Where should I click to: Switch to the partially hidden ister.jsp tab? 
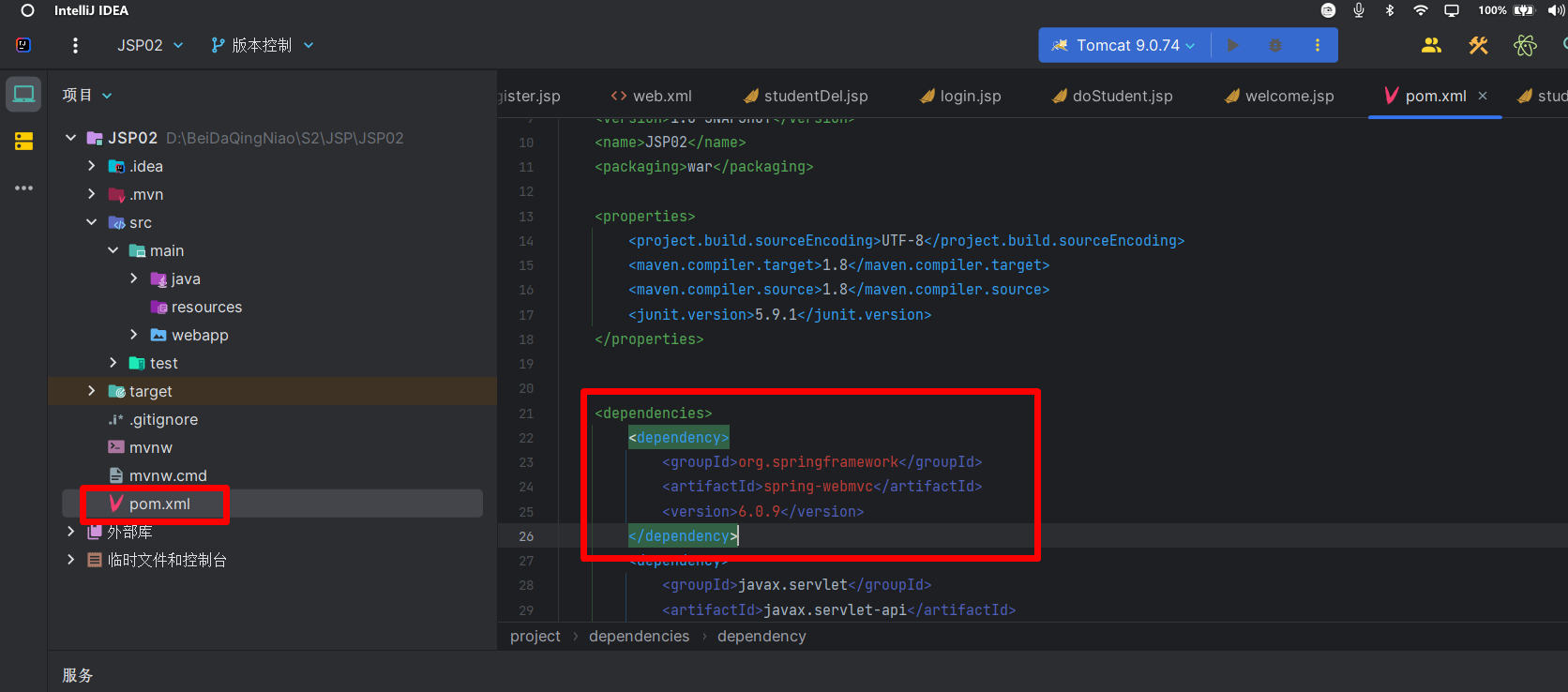click(x=531, y=96)
